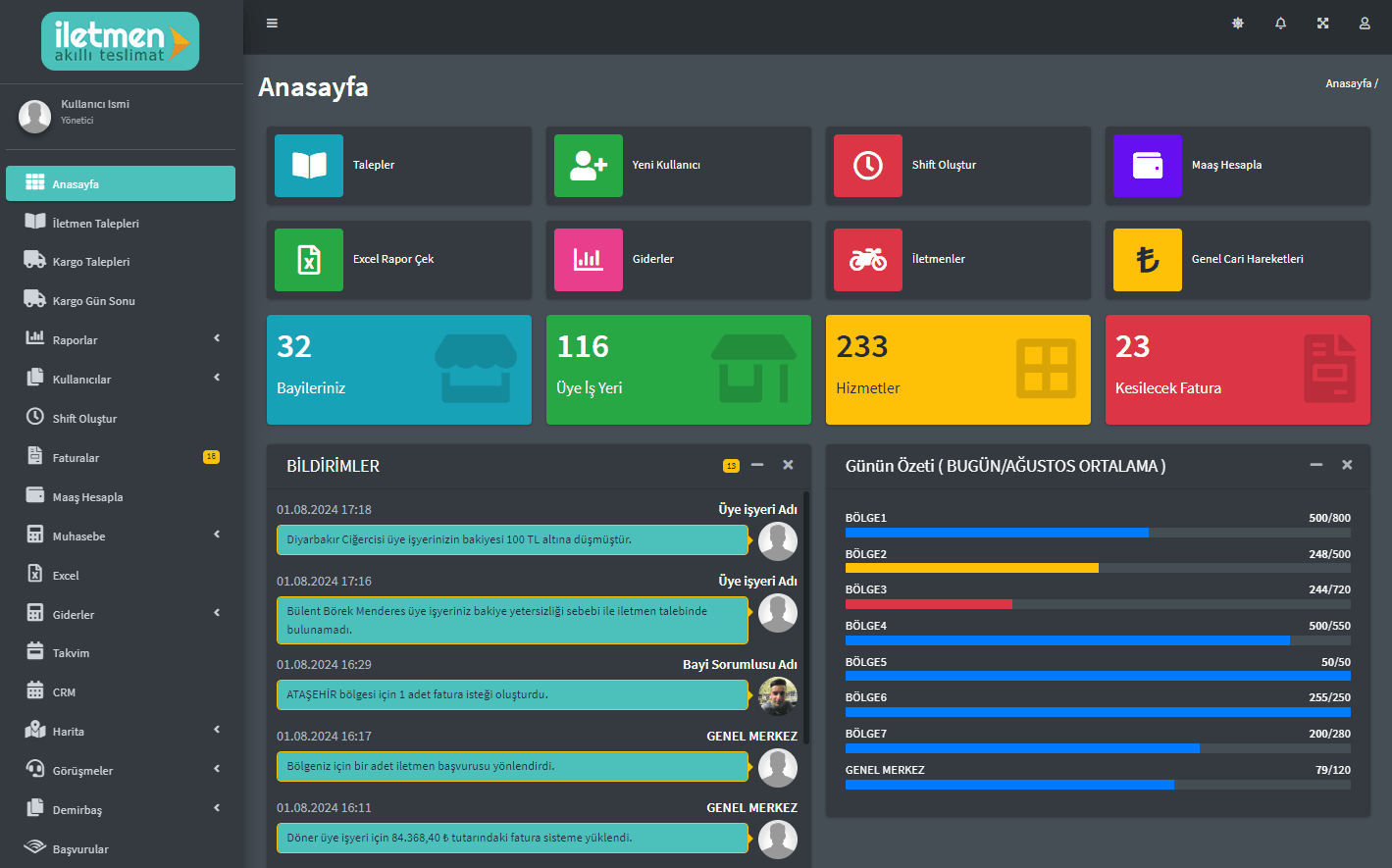The image size is (1392, 868).
Task: Click the Yeni Kullanıcı add-user icon
Action: click(x=589, y=166)
